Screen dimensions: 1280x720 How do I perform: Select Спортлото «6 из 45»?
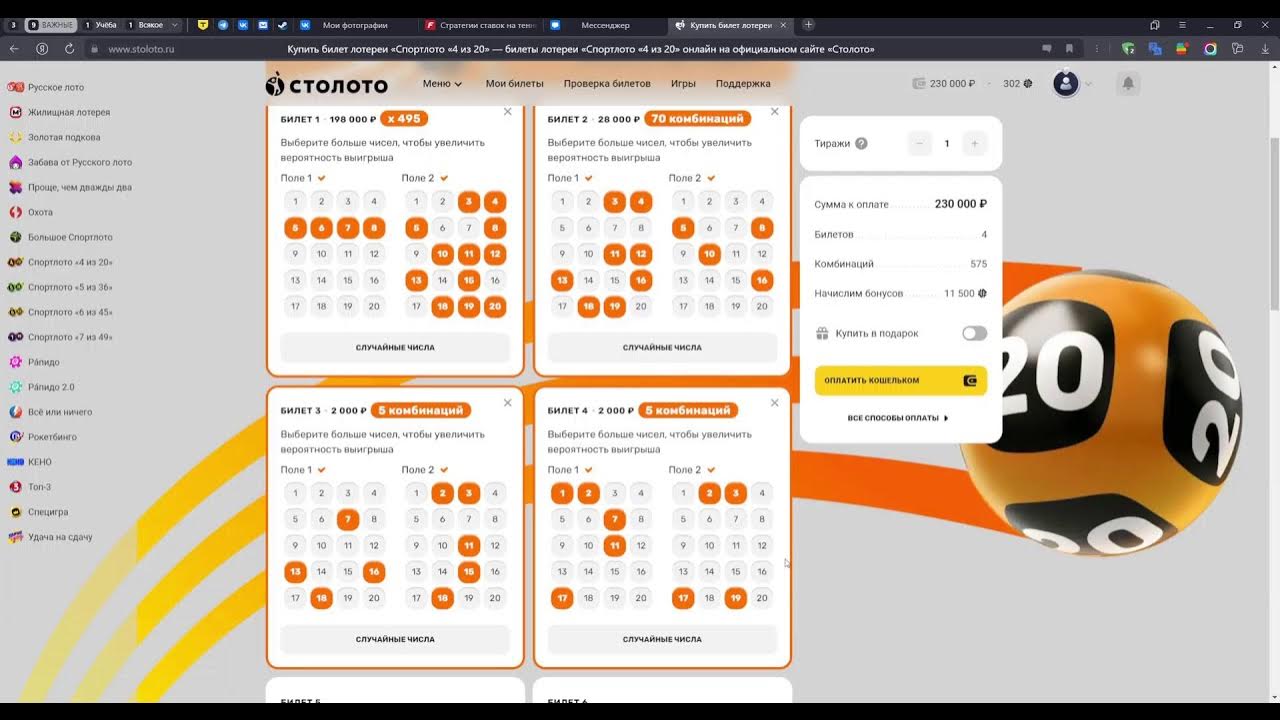[60, 312]
